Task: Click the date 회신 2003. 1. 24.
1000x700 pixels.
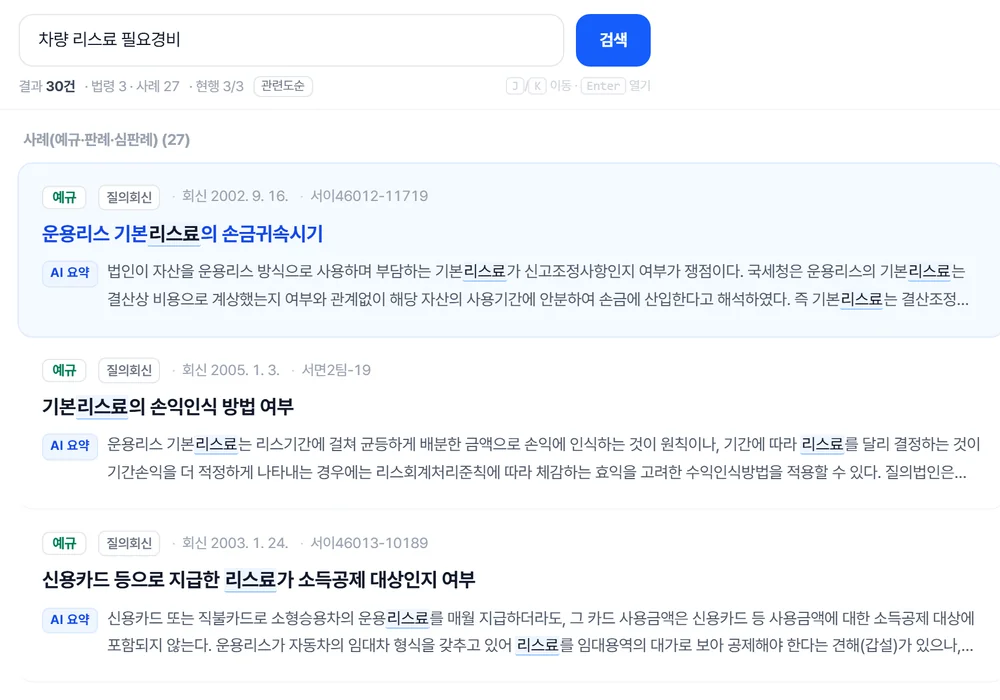Action: (x=235, y=543)
